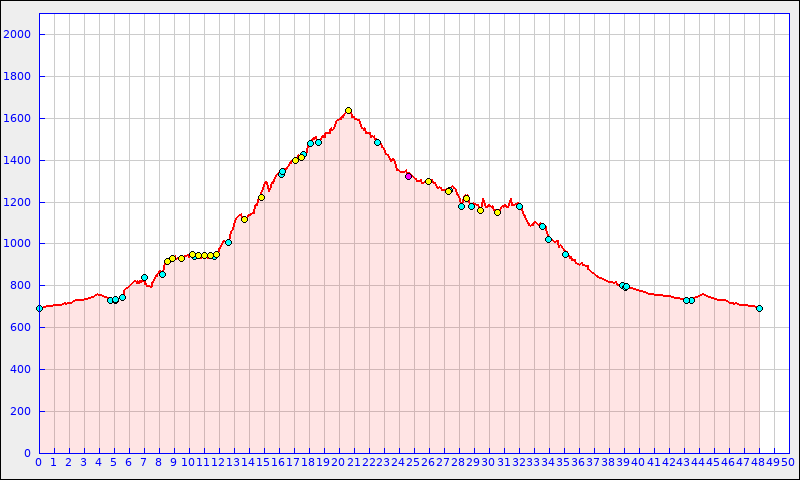
Task: Click the cyan marker at km 7
Action: coord(144,277)
